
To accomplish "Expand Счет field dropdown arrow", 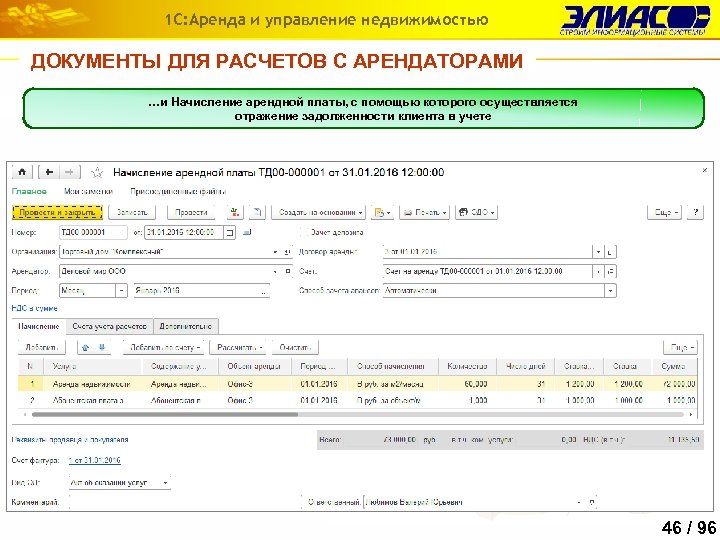I will click(598, 271).
